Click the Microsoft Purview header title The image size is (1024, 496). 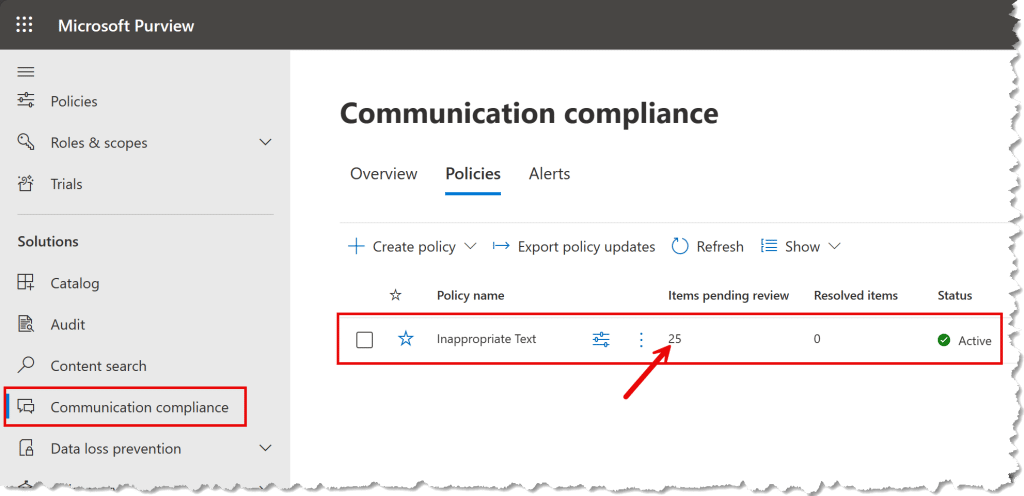pos(126,26)
